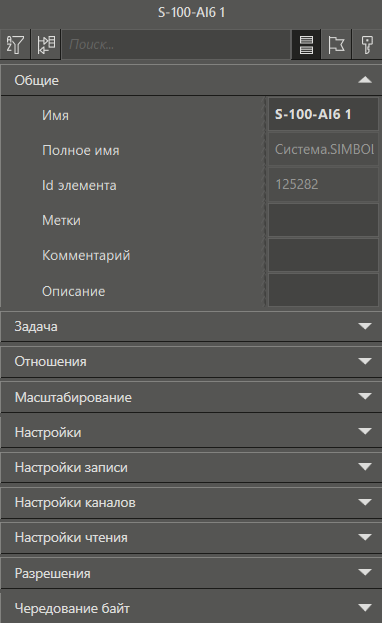Viewport: 382px width, 623px height.
Task: Select the Комментарий property label
Action: (86, 255)
